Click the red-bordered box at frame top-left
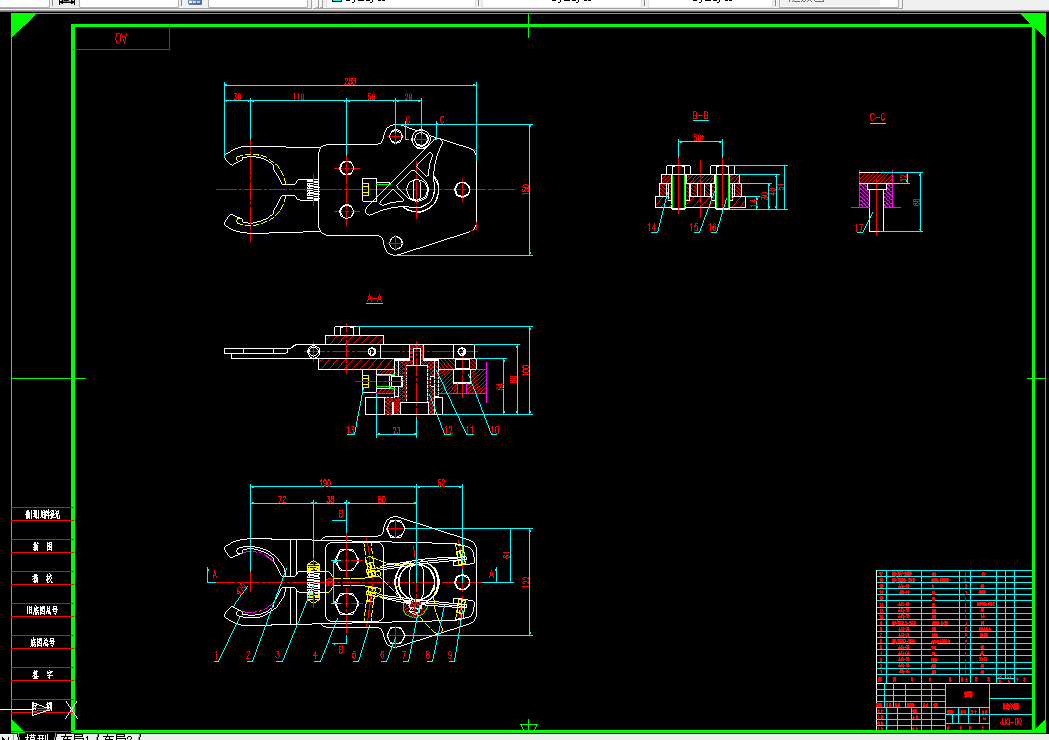The width and height of the screenshot is (1049, 740). [121, 38]
